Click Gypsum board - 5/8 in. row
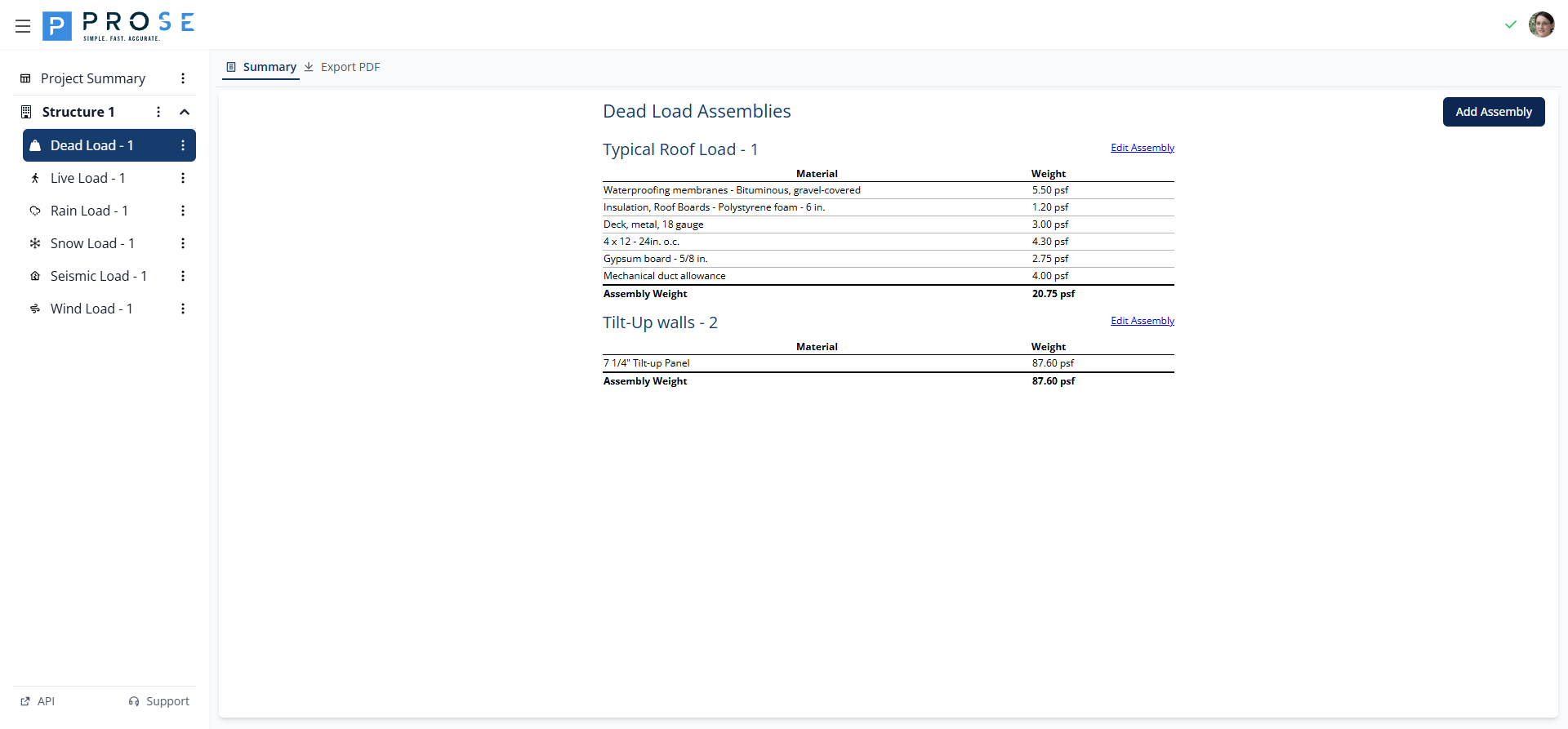The height and width of the screenshot is (729, 1568). point(889,259)
